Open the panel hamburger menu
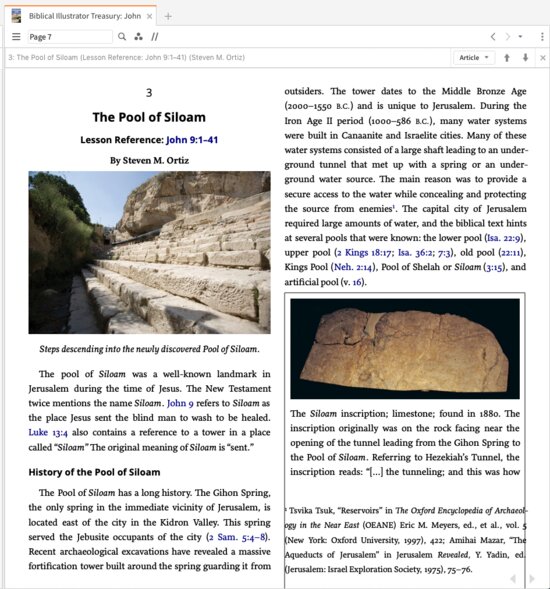Viewport: 550px width, 589px height. pyautogui.click(x=16, y=36)
